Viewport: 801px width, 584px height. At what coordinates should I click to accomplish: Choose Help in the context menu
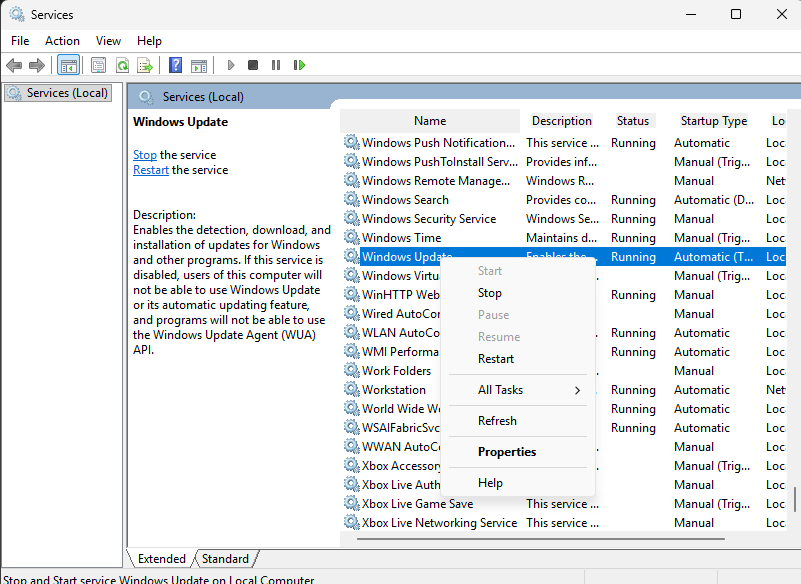pyautogui.click(x=518, y=483)
